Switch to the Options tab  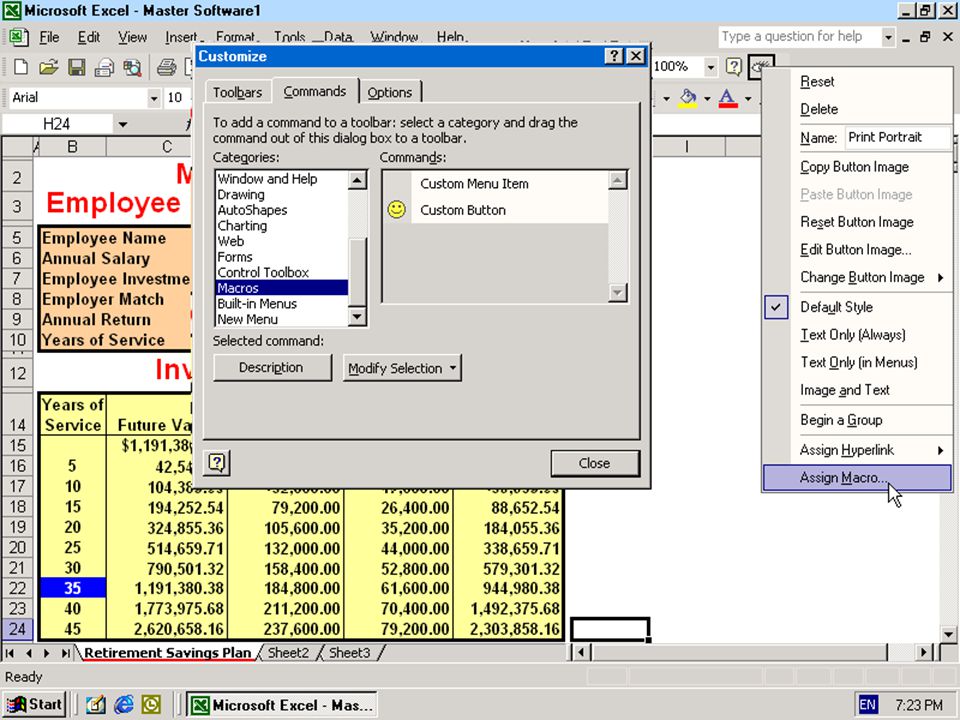389,92
